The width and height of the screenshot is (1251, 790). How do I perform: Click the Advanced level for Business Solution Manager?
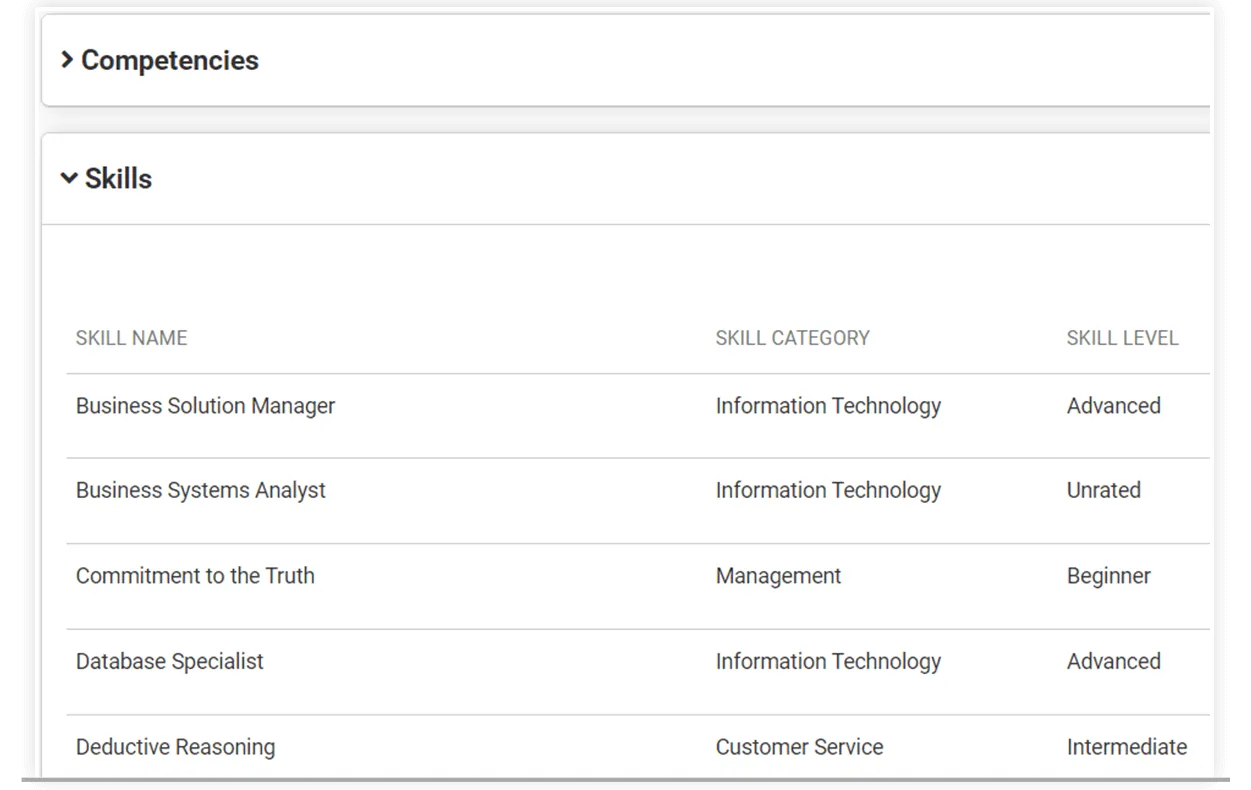pyautogui.click(x=1114, y=406)
